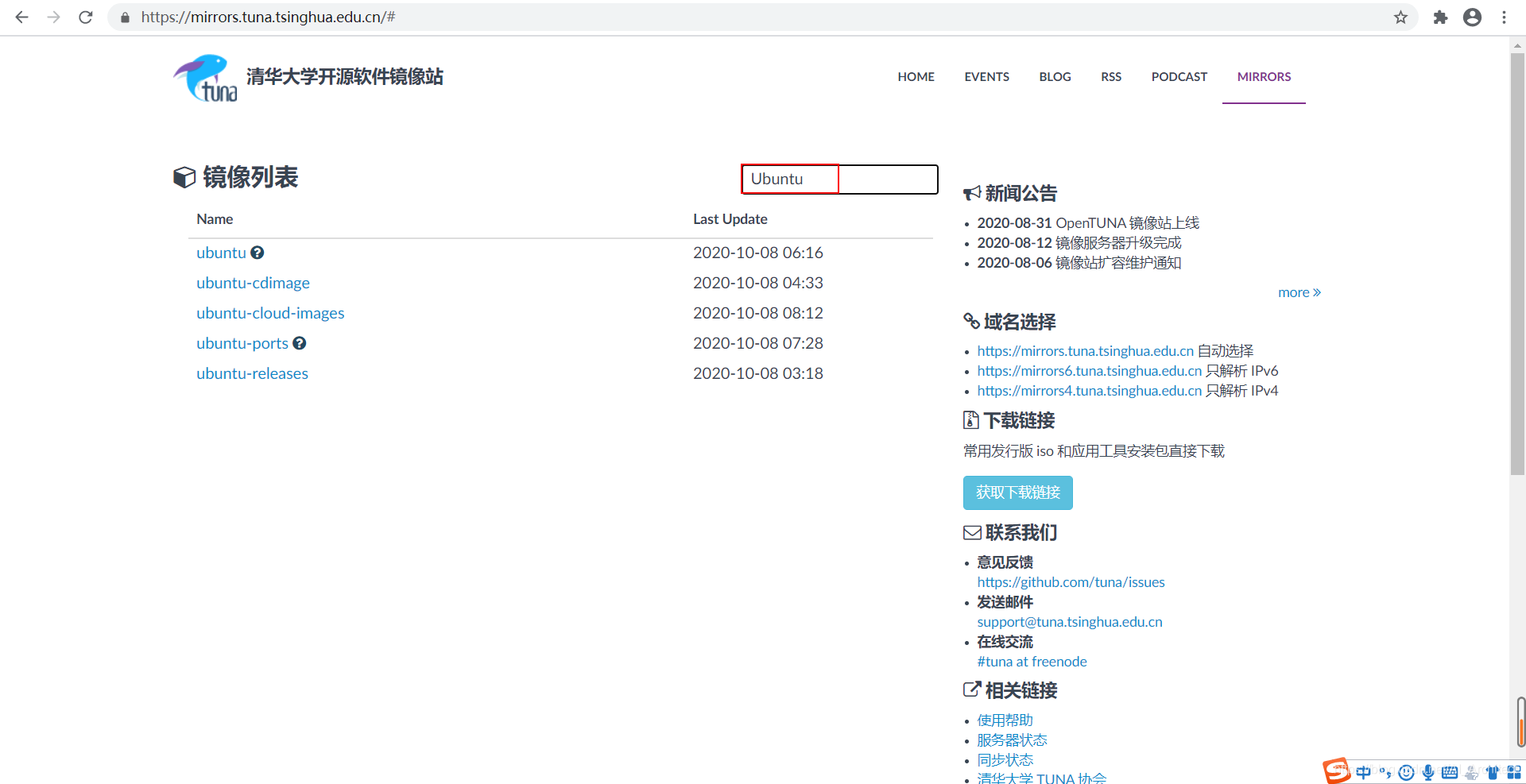Open the github.com/tuna/issues feedback link
Image resolution: width=1526 pixels, height=784 pixels.
1071,582
